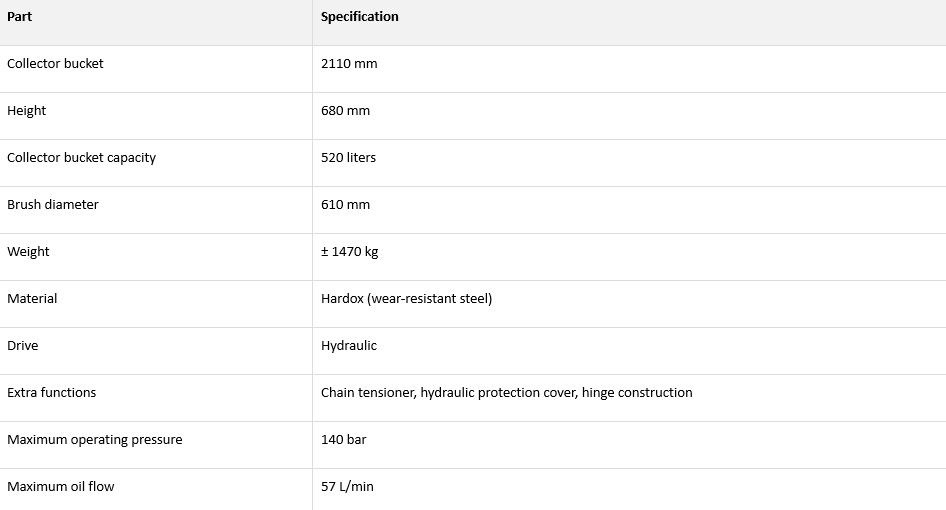
Task: Select the Height row label
Action: (x=27, y=110)
